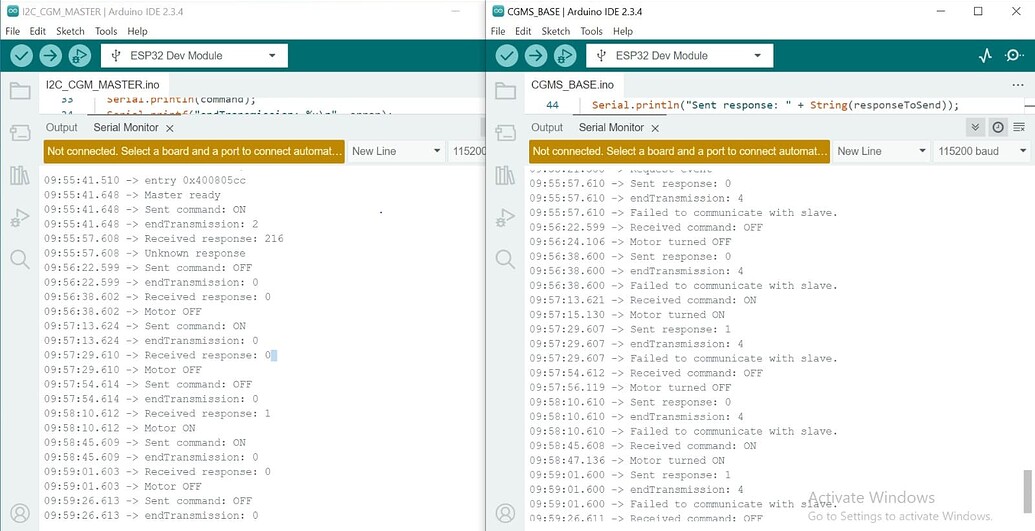Click Verify button in I2C_CGM_MASTER window
1035x531 pixels.
tap(22, 55)
